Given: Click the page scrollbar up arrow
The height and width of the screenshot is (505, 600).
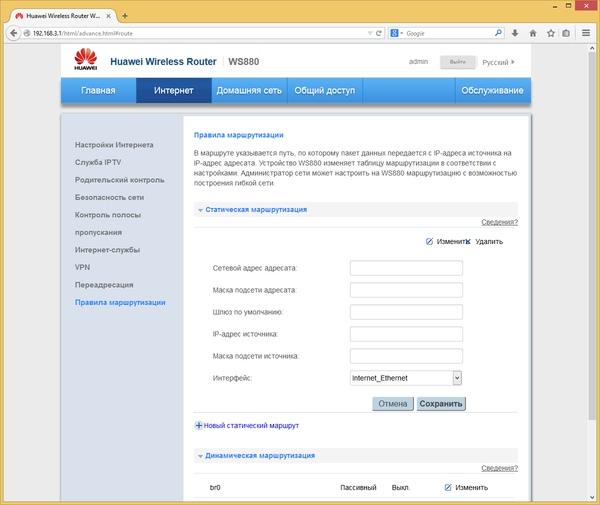Looking at the screenshot, I should click(x=592, y=47).
